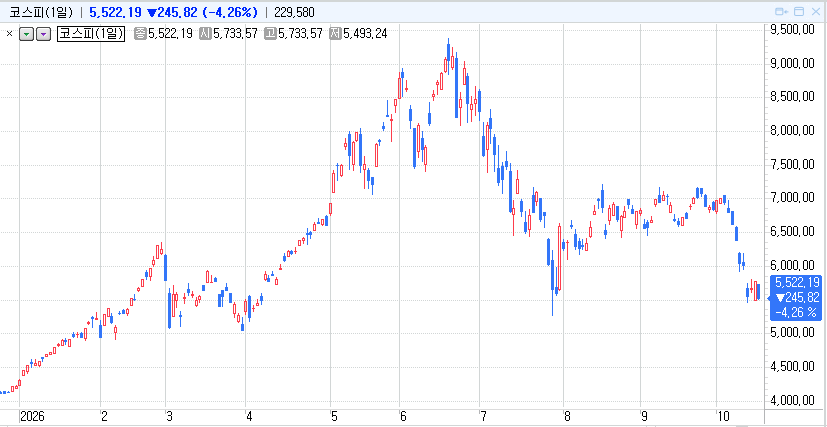This screenshot has width=827, height=427.
Task: Click the volume value 229,580
Action: pyautogui.click(x=294, y=12)
